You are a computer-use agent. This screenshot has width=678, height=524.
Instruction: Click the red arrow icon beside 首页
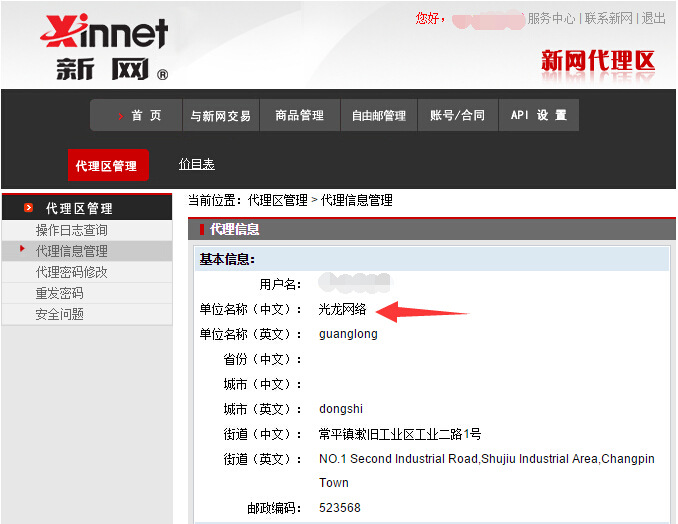pyautogui.click(x=121, y=116)
